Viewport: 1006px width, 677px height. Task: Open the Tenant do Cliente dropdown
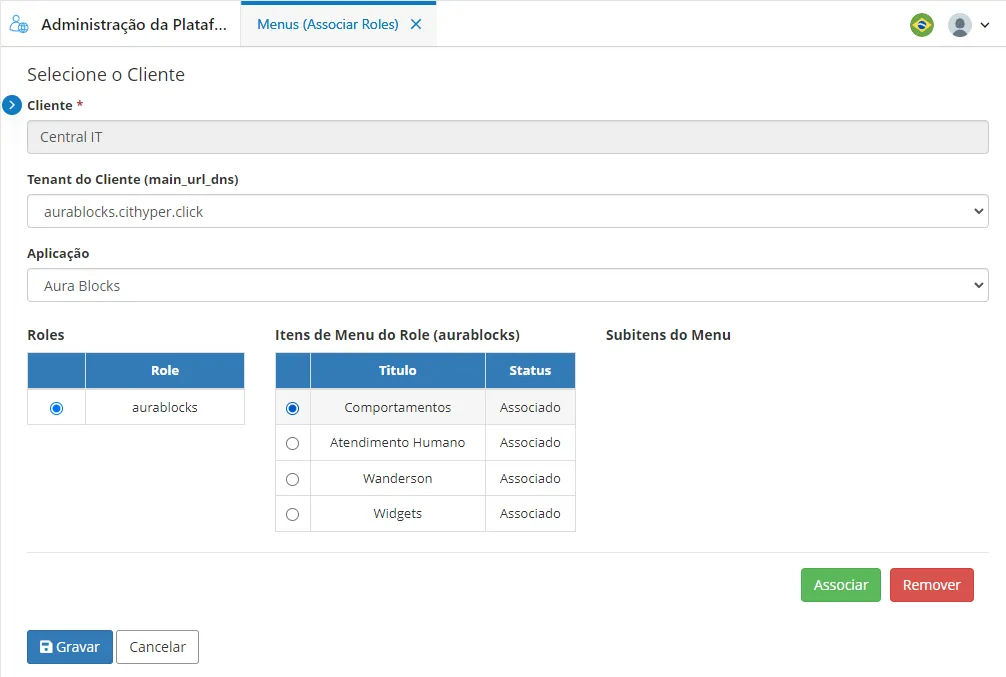[507, 211]
